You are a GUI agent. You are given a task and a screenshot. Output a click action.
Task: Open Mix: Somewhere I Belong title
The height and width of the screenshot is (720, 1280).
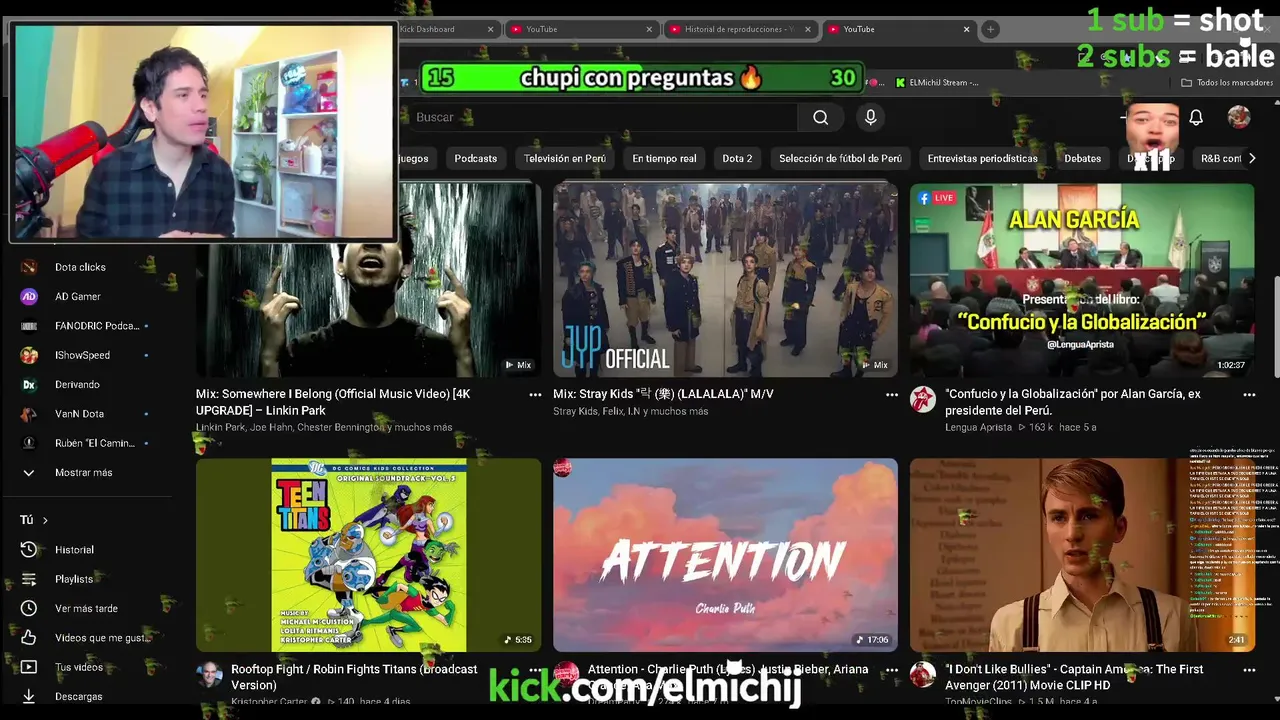(x=333, y=402)
